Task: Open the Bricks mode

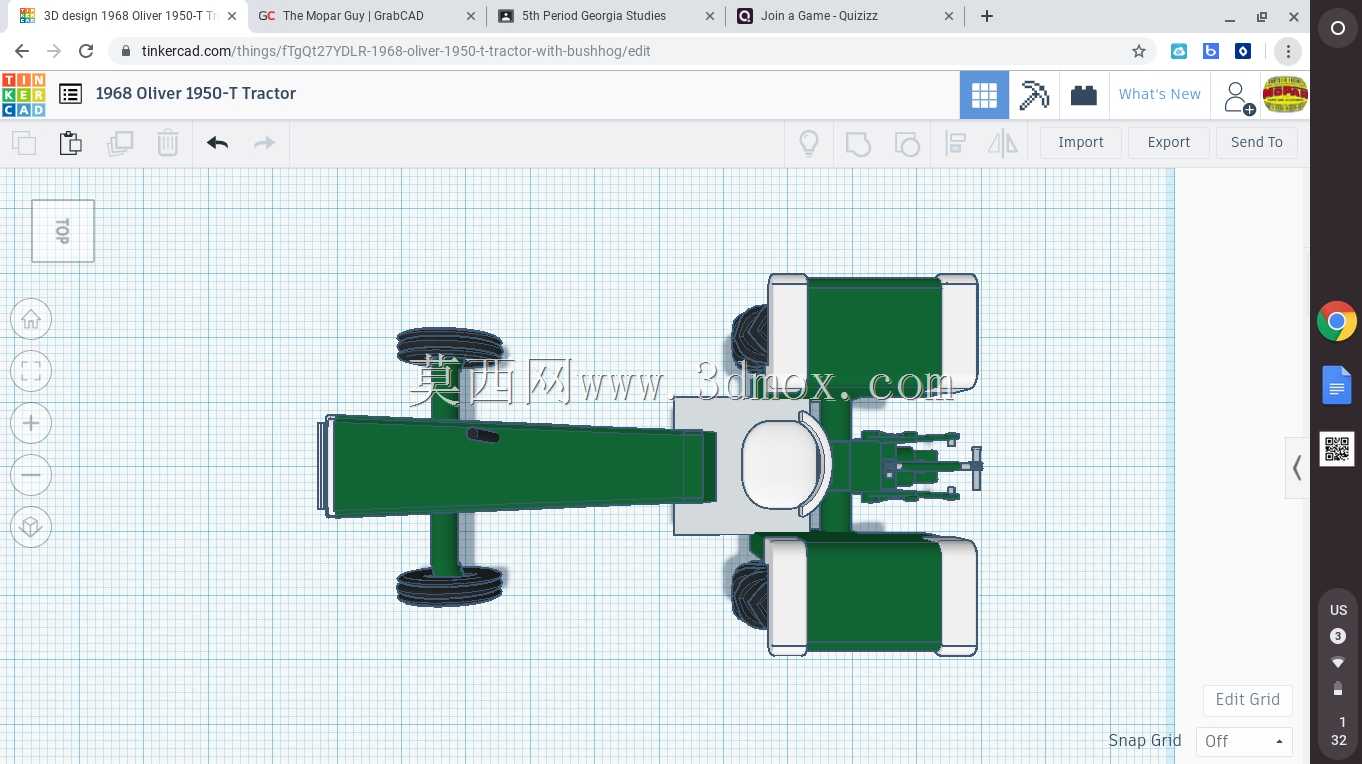Action: (x=1083, y=95)
